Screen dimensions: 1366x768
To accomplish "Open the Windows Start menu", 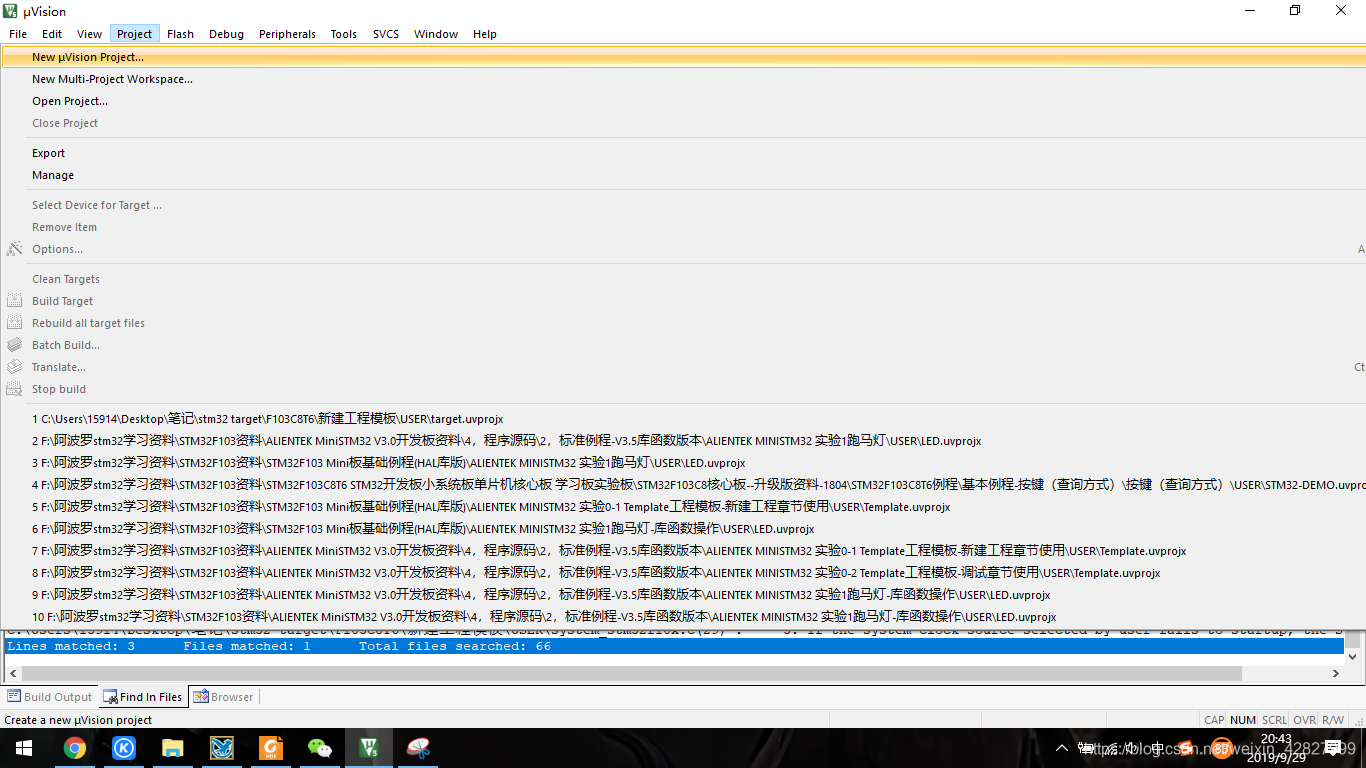I will click(24, 748).
